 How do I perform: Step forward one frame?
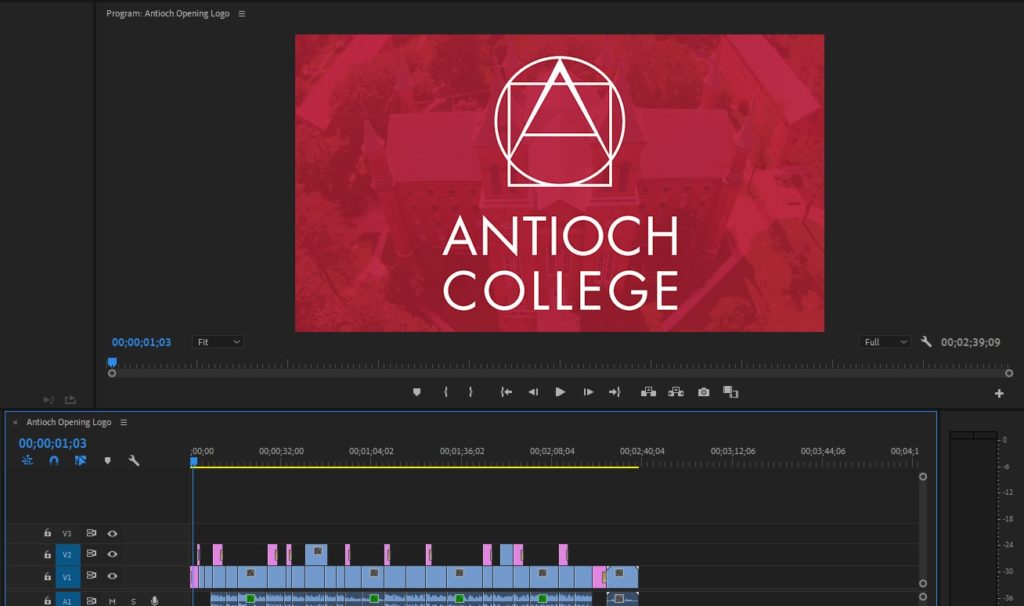[x=588, y=392]
